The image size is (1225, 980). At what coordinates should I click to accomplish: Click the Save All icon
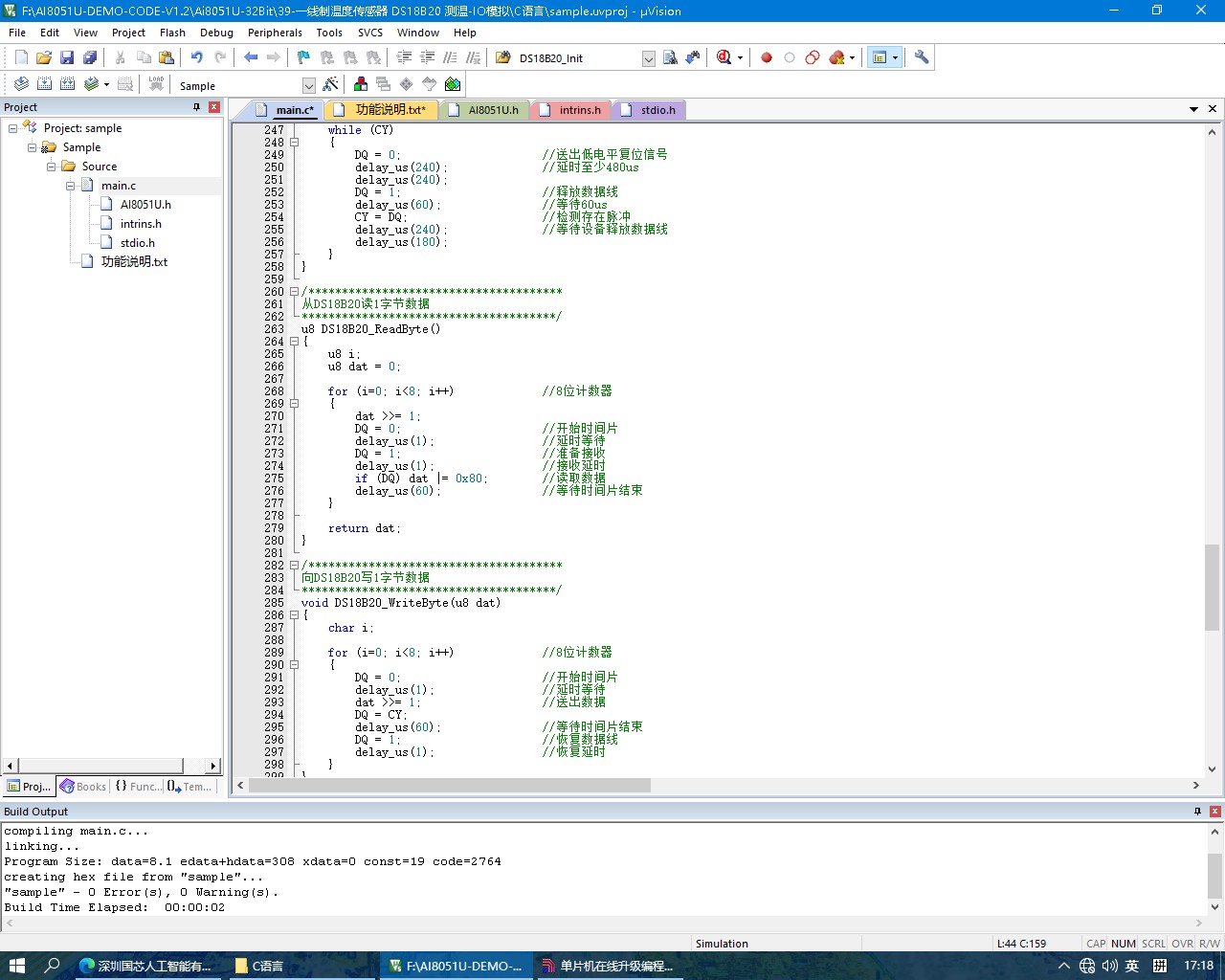90,57
